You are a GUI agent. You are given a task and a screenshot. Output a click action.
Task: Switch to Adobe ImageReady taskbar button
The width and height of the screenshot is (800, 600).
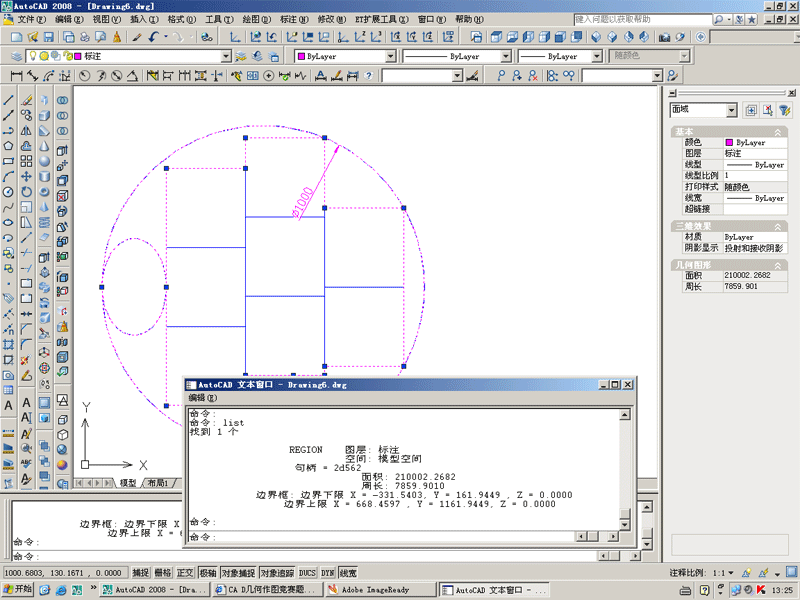(x=381, y=590)
